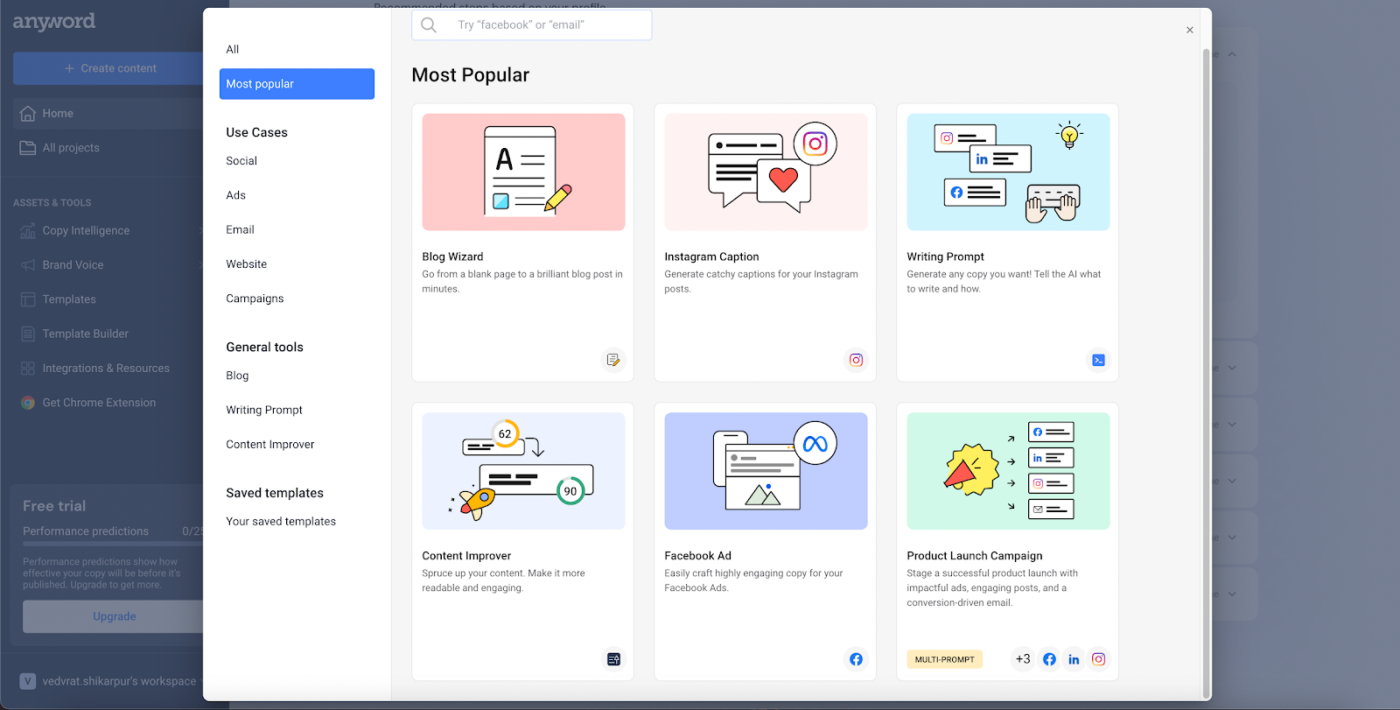Image resolution: width=1400 pixels, height=710 pixels.
Task: Click the Product Launch Campaign title text
Action: pos(974,556)
